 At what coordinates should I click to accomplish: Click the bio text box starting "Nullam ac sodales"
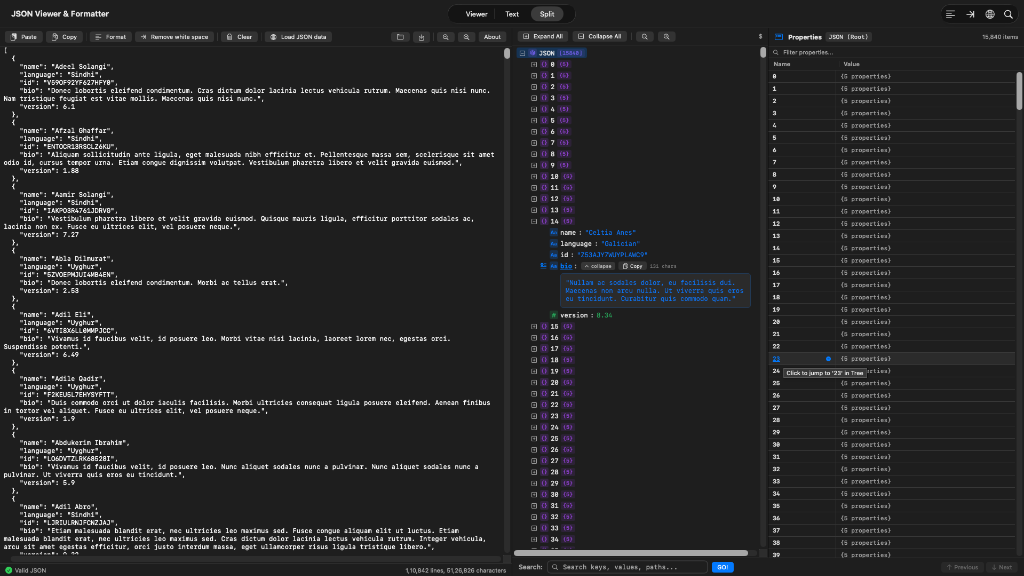[x=655, y=291]
